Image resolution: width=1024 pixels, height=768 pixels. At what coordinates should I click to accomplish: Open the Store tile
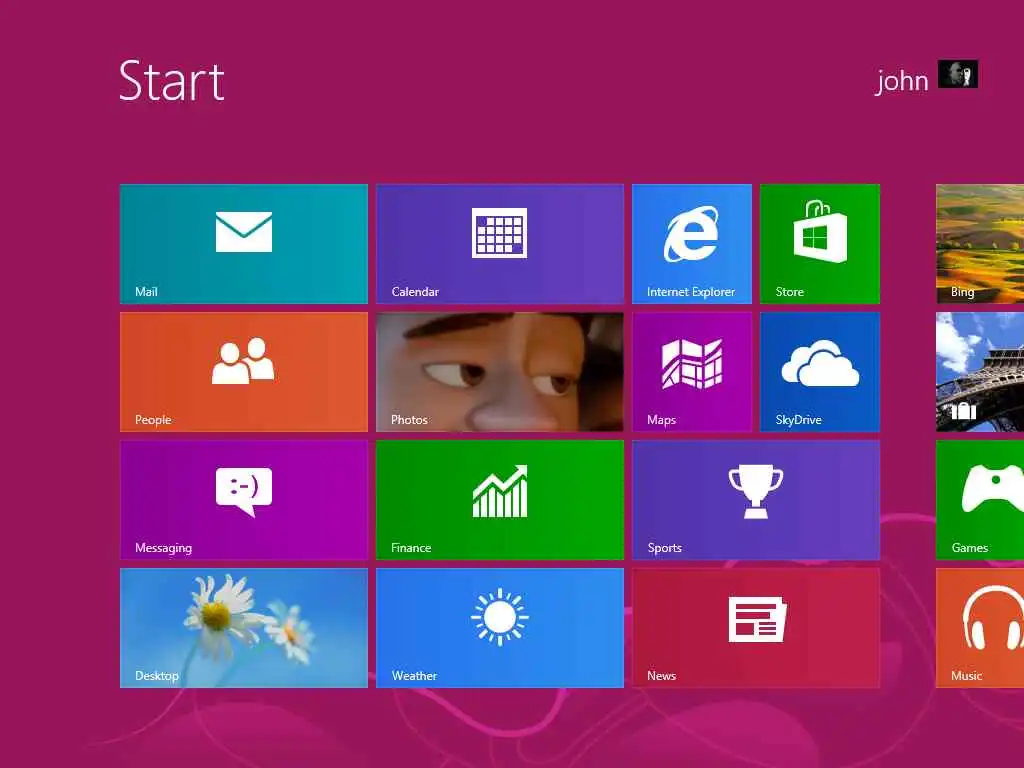[x=820, y=244]
